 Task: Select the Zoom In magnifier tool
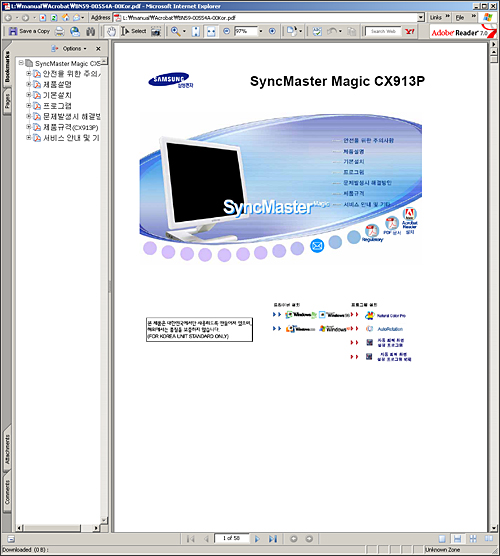coord(176,31)
